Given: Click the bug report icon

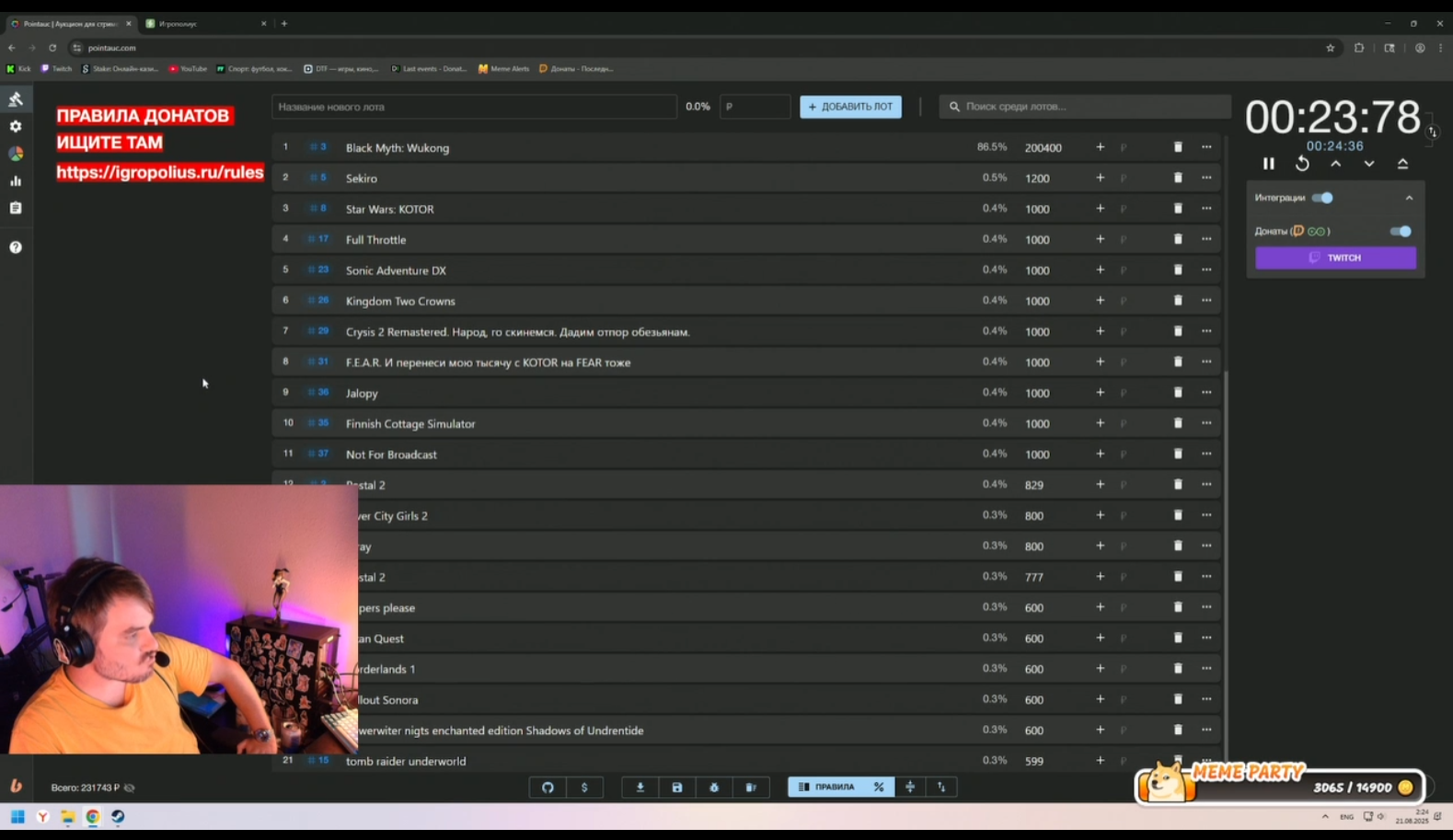Looking at the screenshot, I should [714, 788].
